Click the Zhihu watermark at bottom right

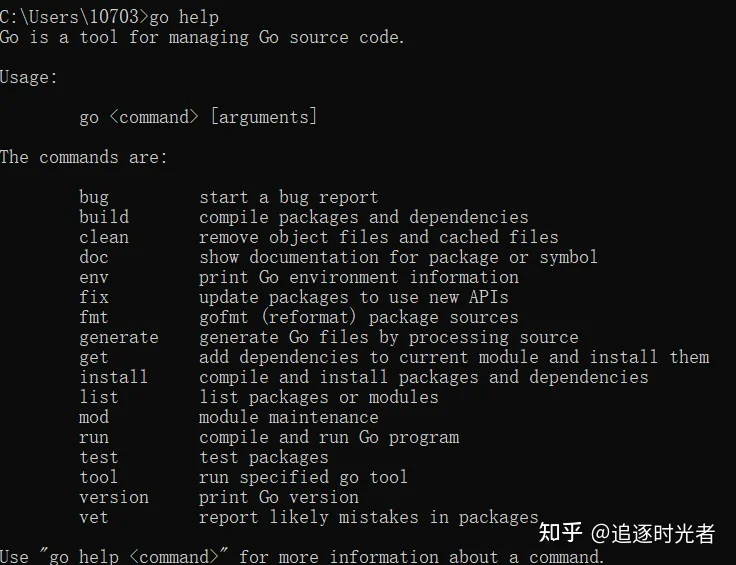[627, 534]
